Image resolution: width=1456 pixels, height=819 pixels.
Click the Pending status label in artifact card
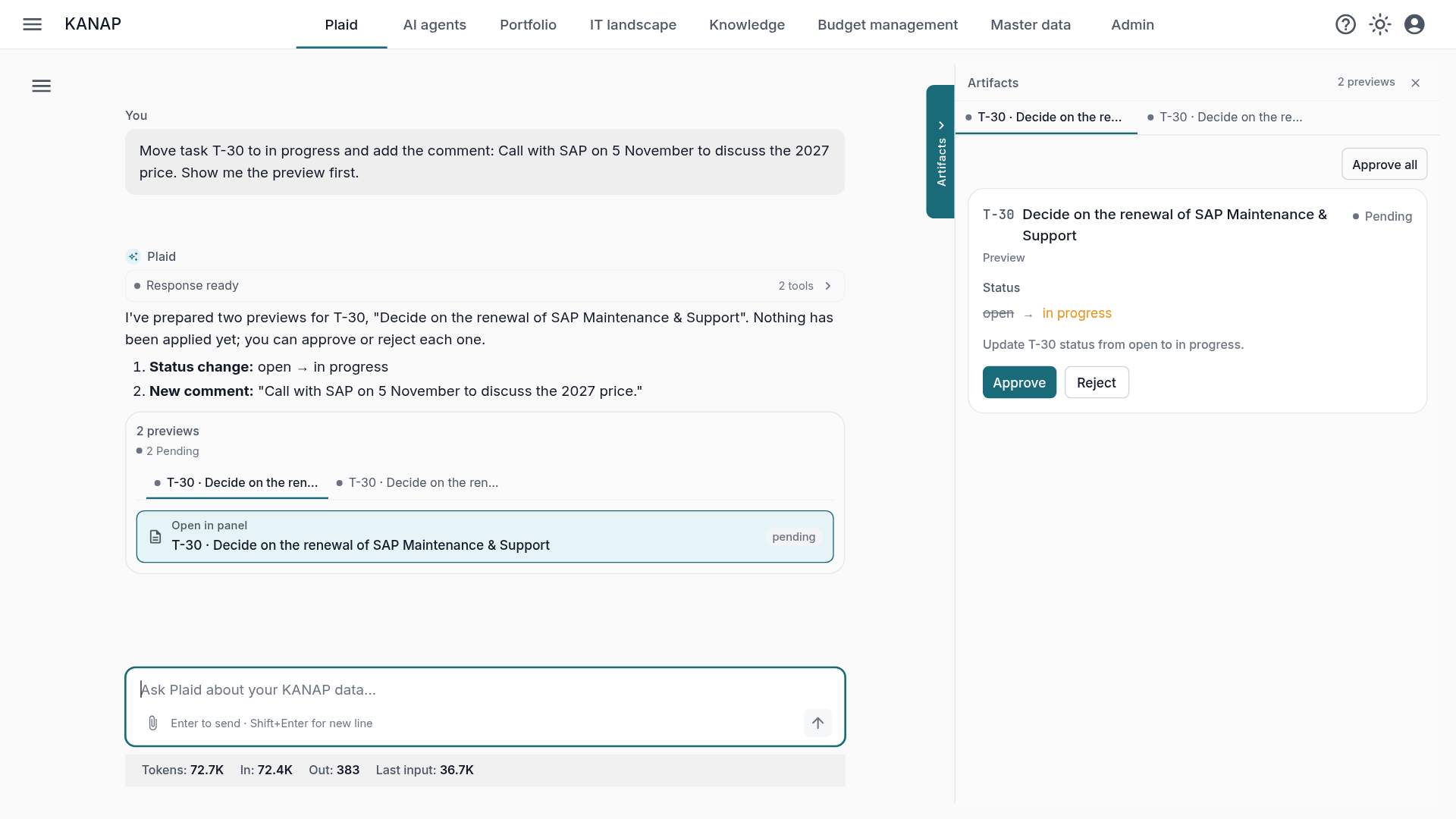pyautogui.click(x=1382, y=216)
